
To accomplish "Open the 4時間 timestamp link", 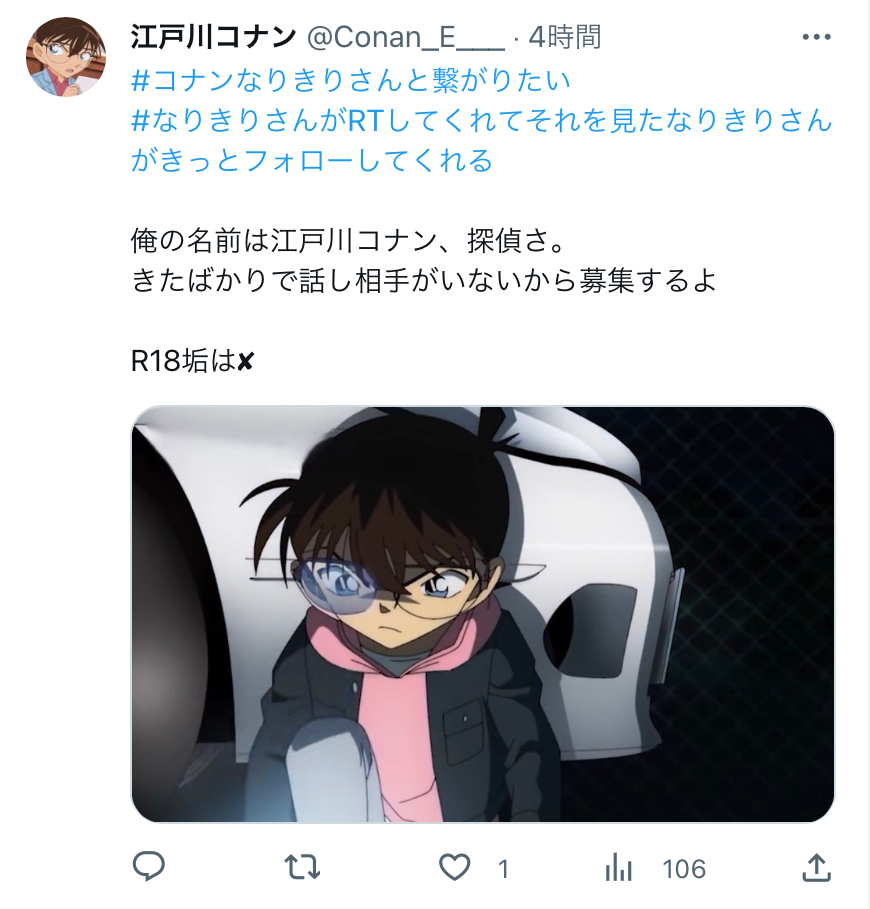I will 565,38.
